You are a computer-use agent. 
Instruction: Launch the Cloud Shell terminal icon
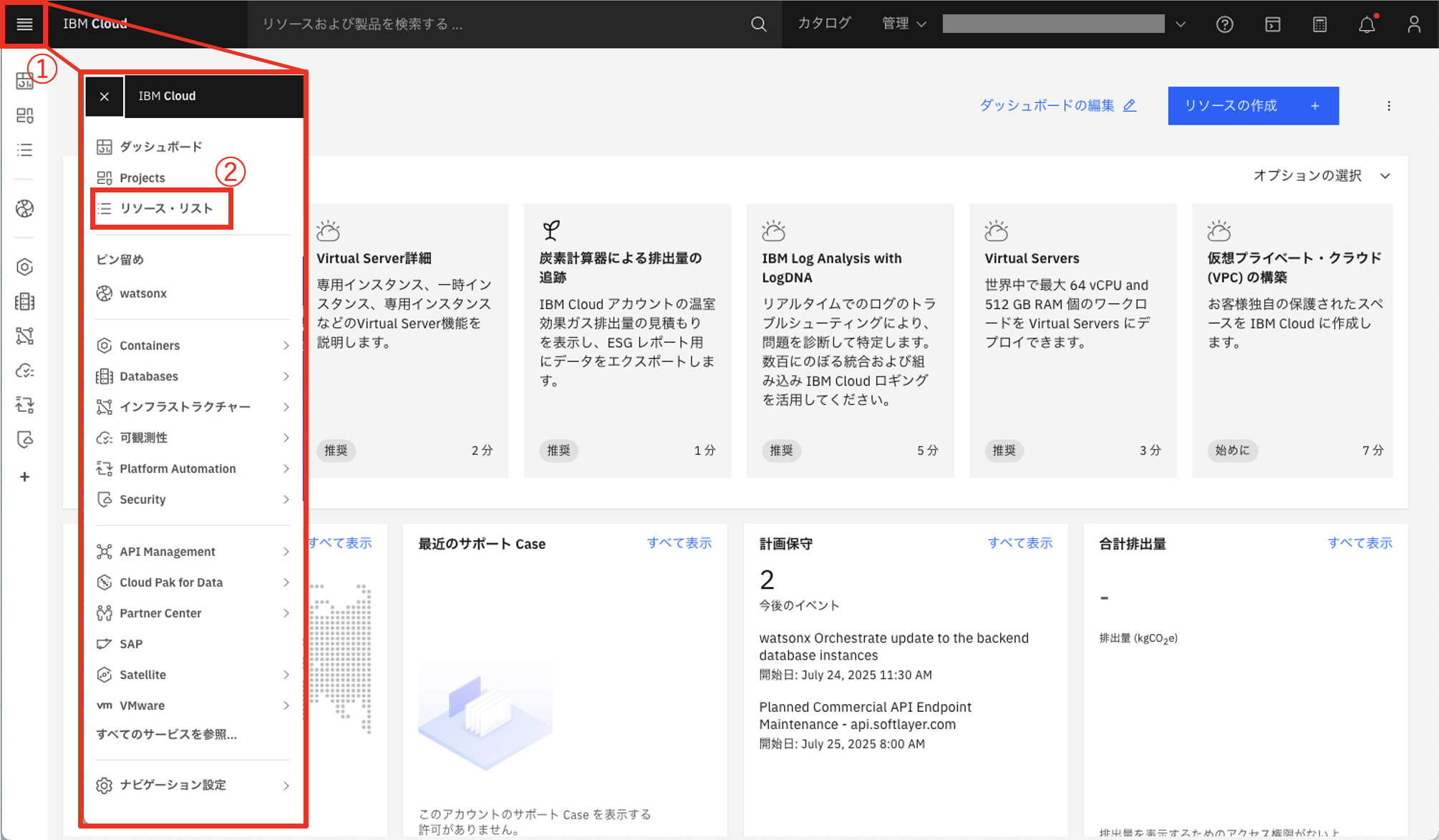coord(1272,24)
